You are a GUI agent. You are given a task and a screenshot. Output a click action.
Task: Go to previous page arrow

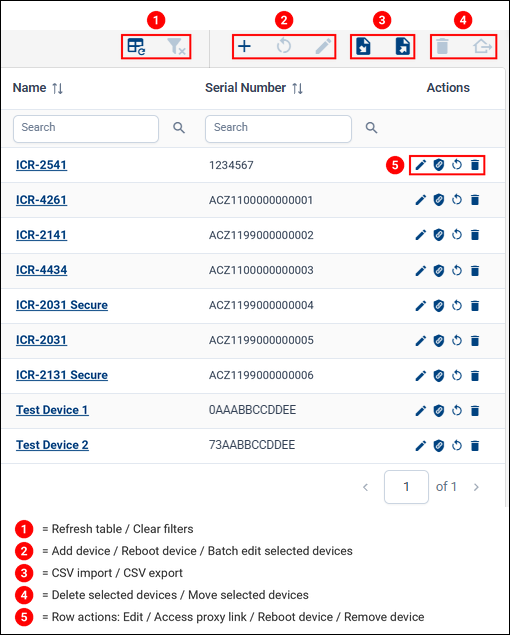point(365,487)
